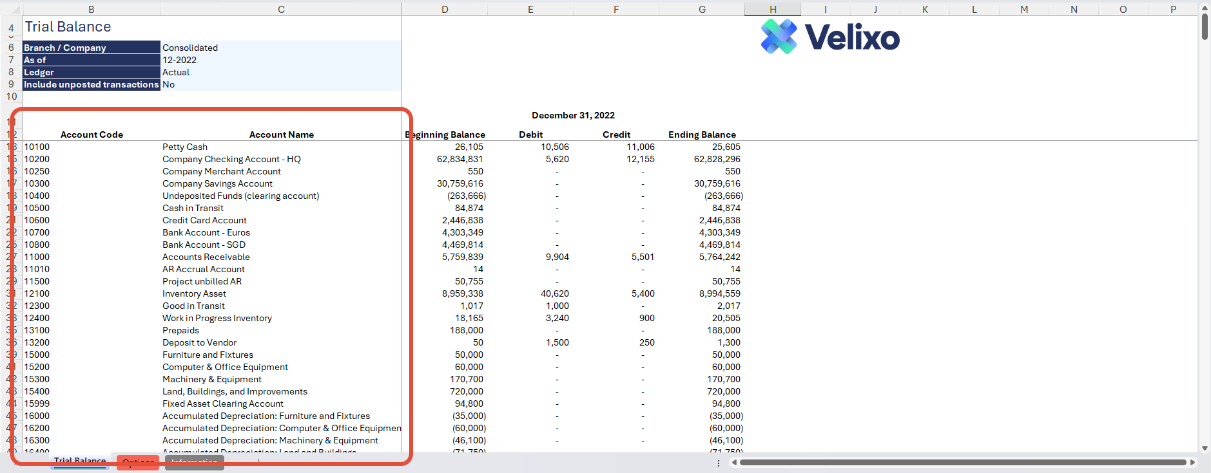Select column F header
This screenshot has height=473, width=1211.
(x=616, y=9)
